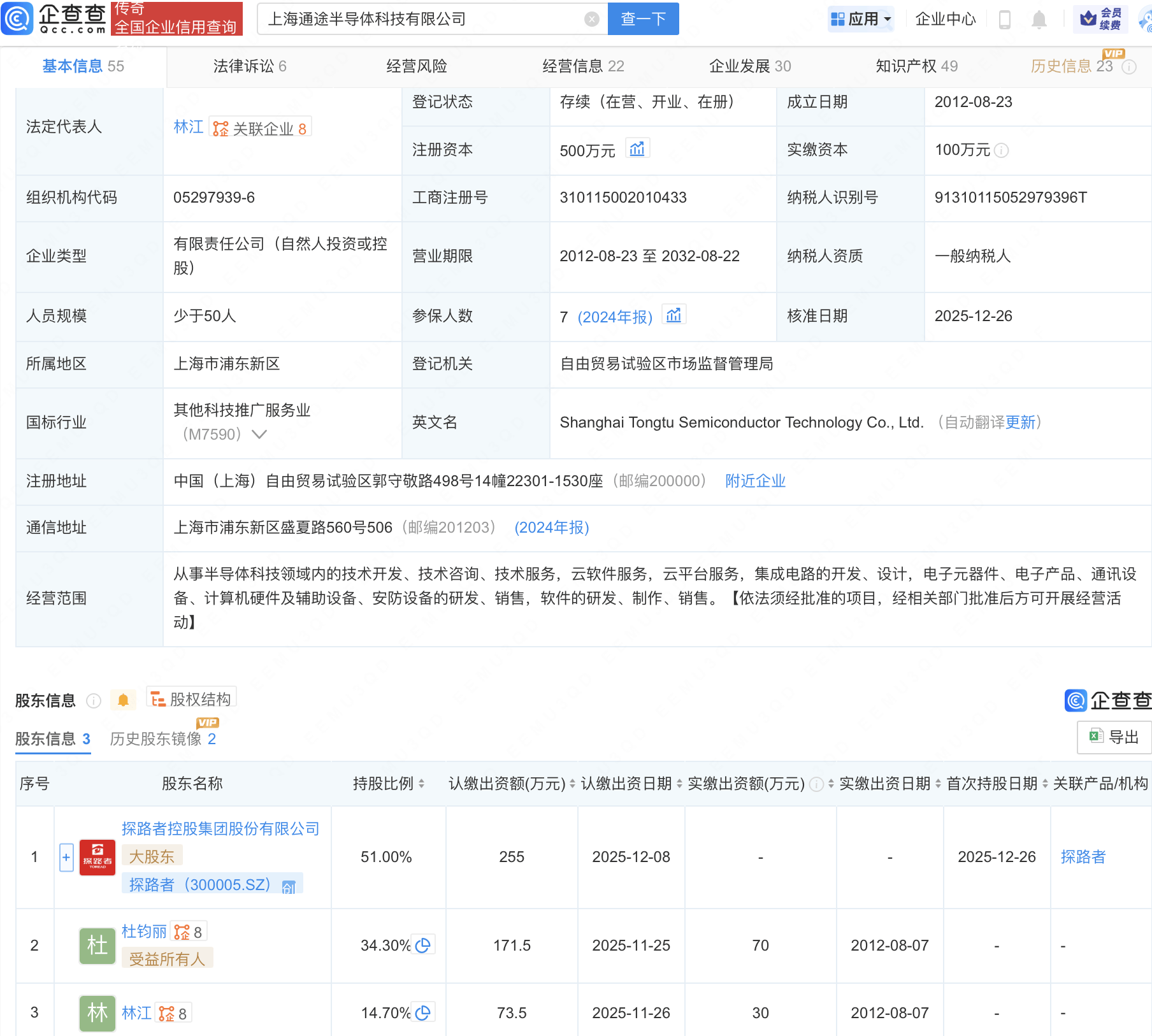Switch to the 法律诉讼 tab
The width and height of the screenshot is (1152, 1036).
249,66
